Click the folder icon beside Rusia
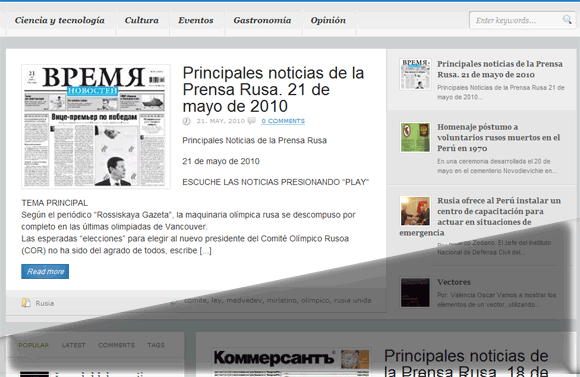580x377 pixels. (26, 303)
